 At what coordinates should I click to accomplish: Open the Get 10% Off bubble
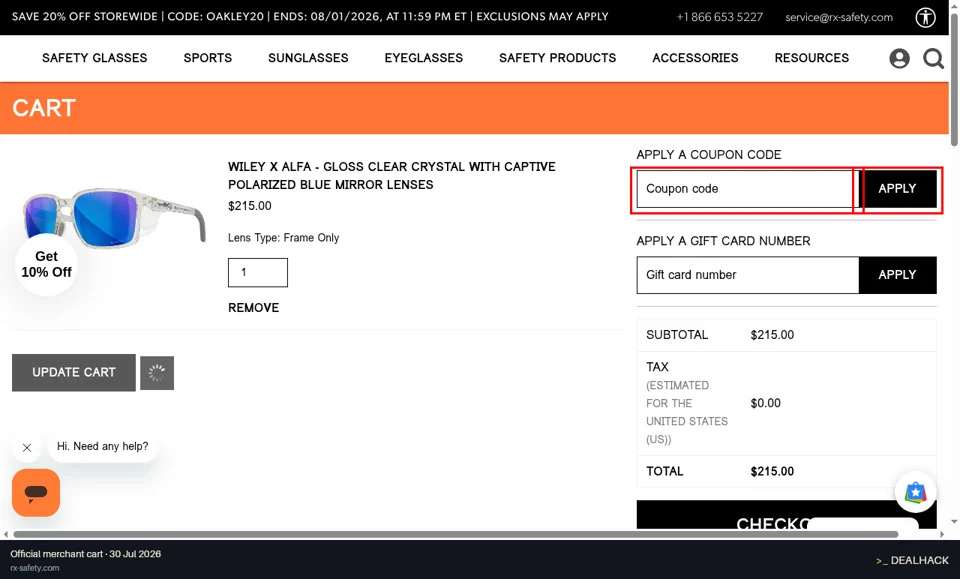(x=47, y=264)
